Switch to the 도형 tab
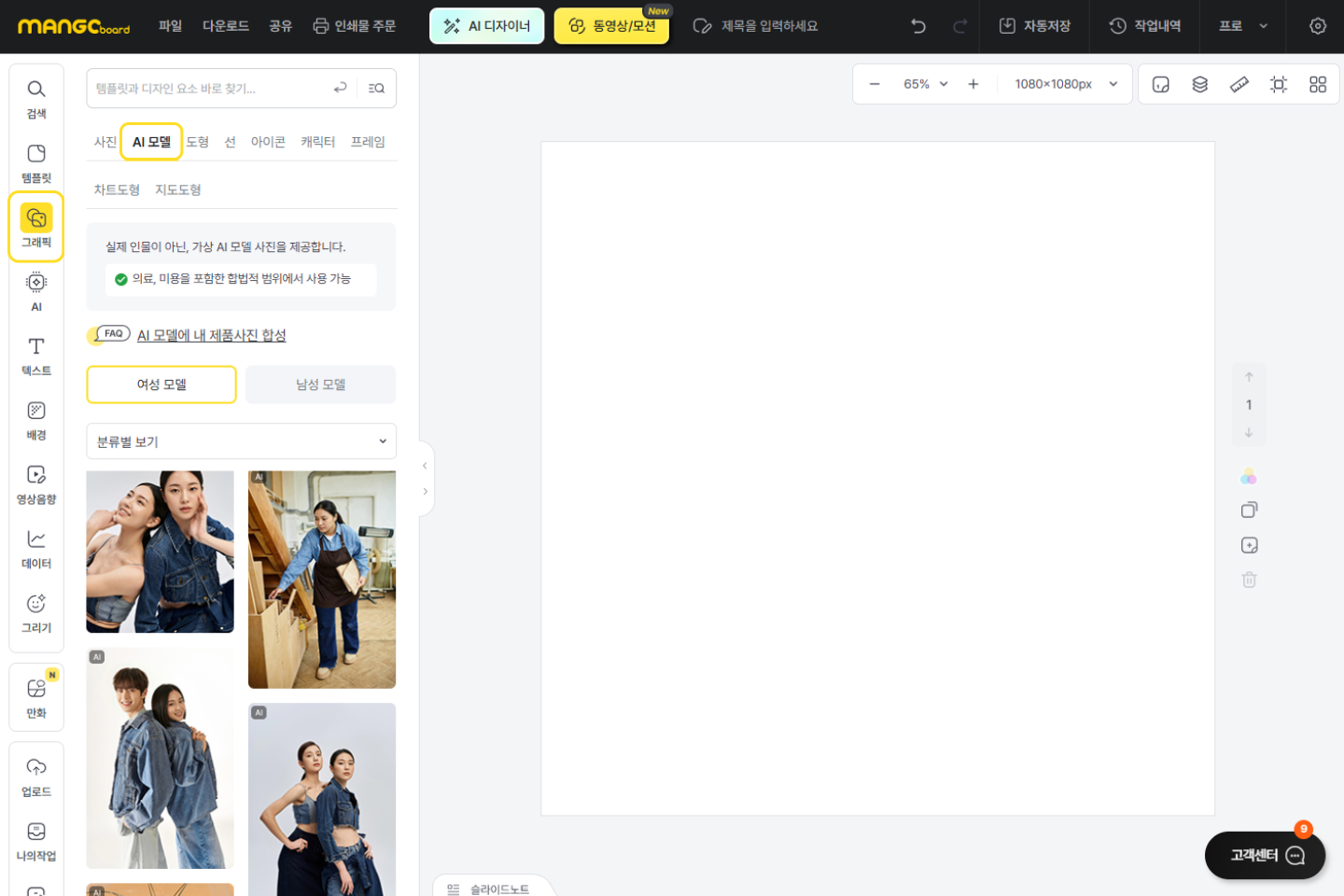The width and height of the screenshot is (1344, 896). 198,142
